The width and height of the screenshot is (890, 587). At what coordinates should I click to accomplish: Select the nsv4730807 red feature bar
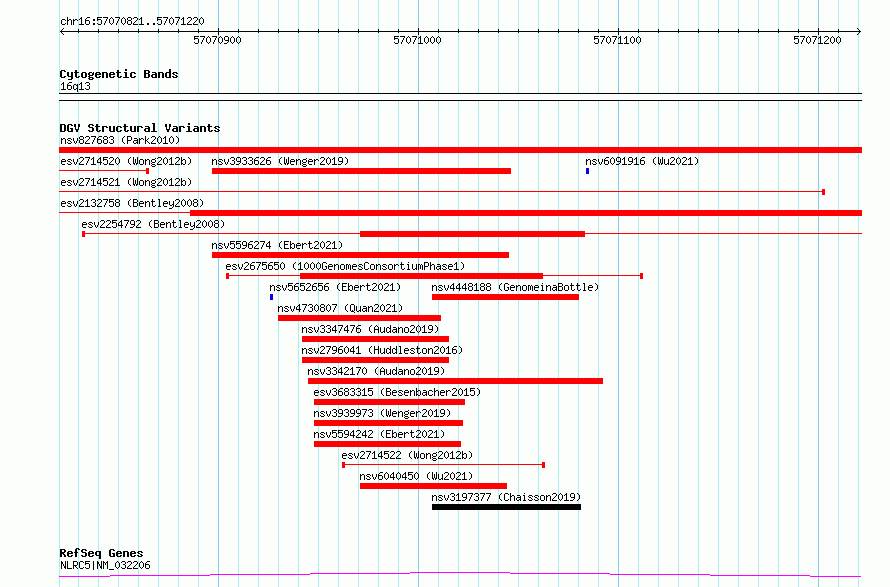(359, 318)
